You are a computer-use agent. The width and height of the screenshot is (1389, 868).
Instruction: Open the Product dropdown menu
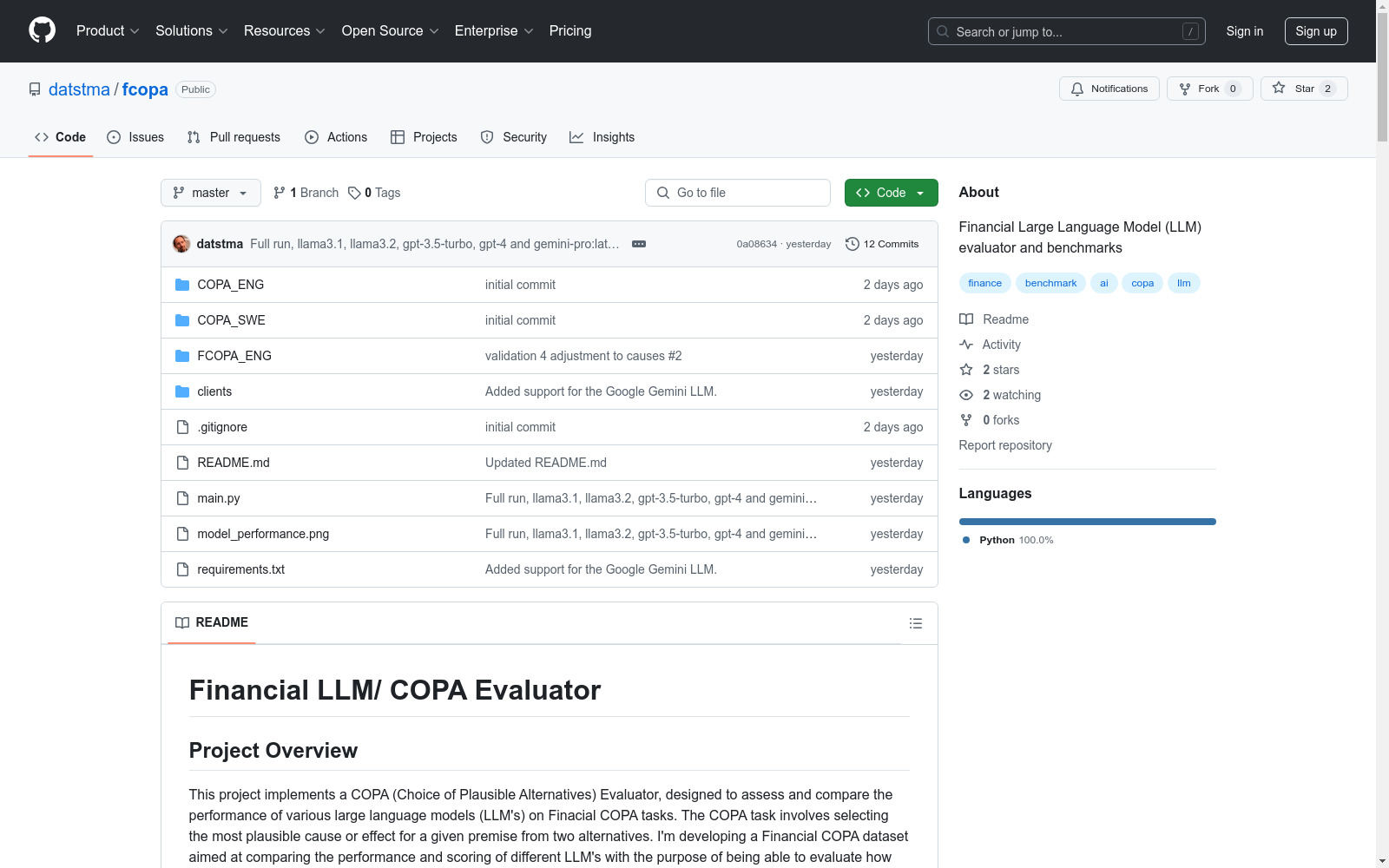108,31
